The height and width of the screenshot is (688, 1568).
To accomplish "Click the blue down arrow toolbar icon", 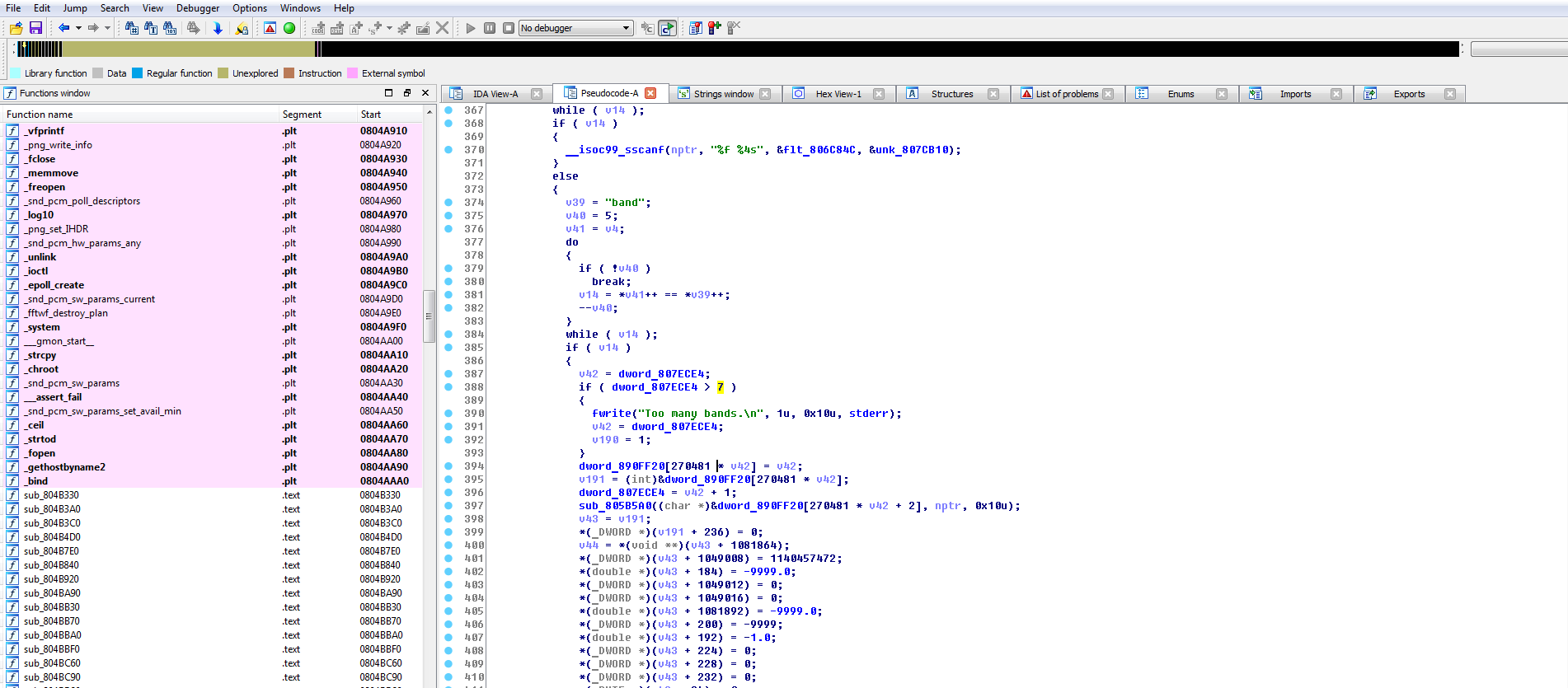I will (218, 28).
